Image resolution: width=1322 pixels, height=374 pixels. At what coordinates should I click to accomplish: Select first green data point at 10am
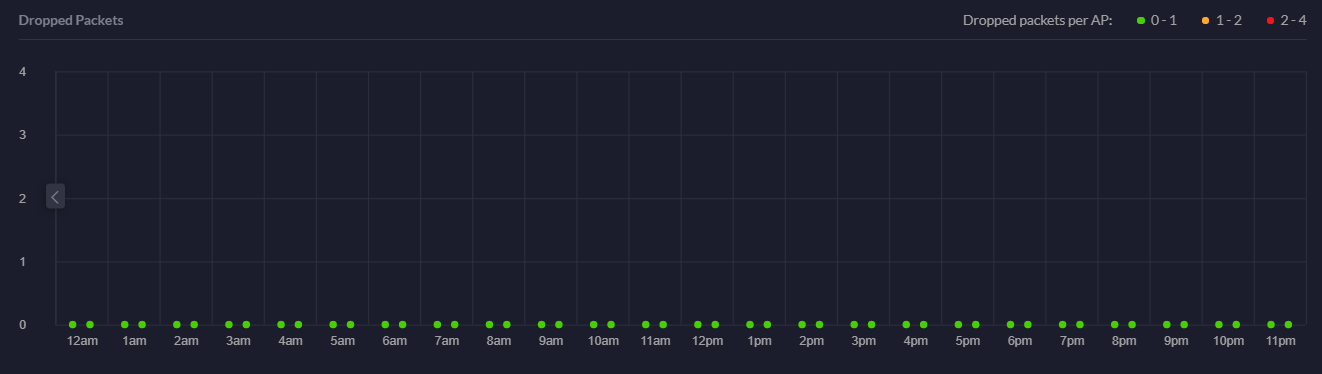(x=594, y=324)
